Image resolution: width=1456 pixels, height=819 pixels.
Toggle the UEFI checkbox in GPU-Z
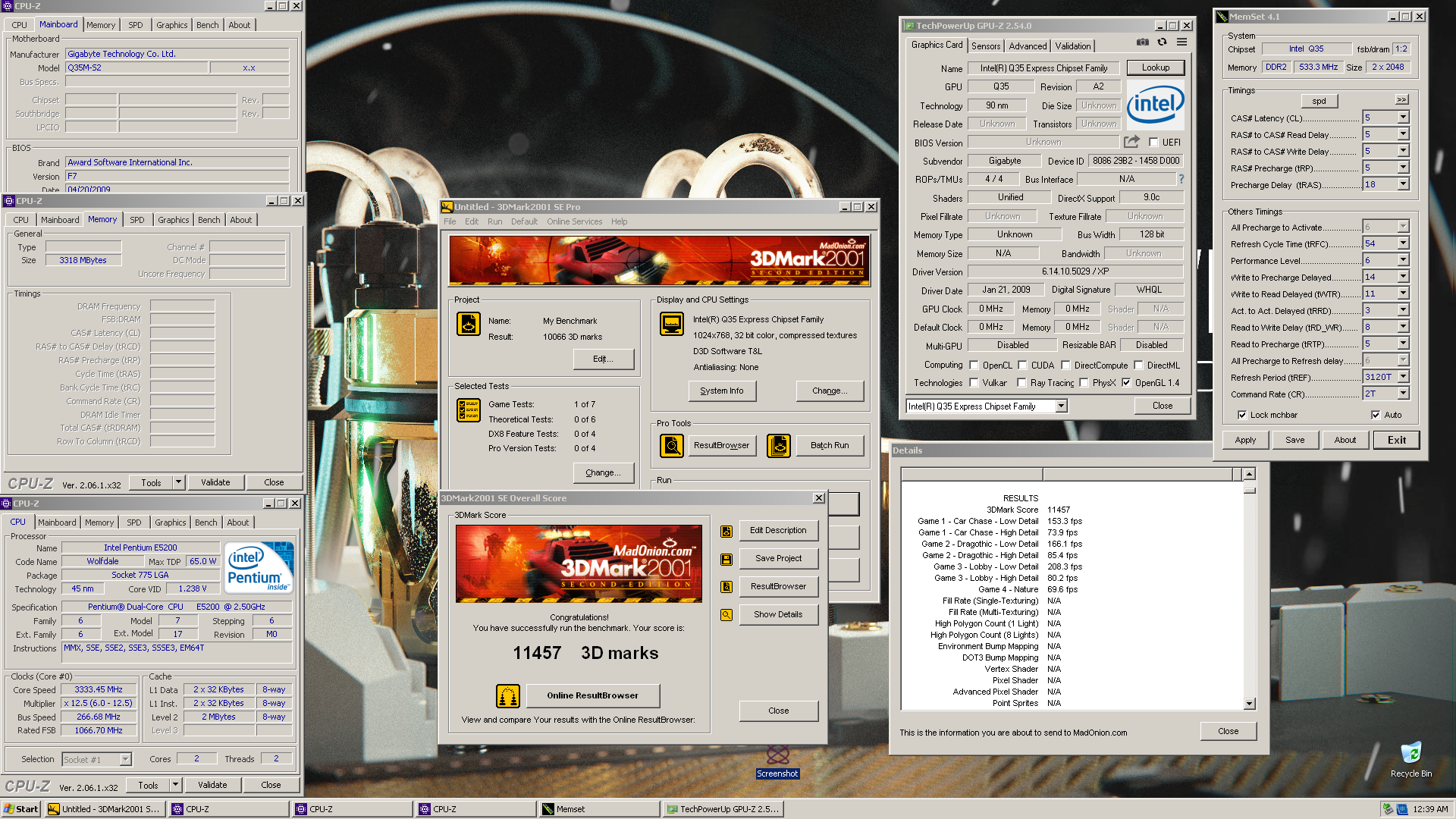tap(1153, 143)
